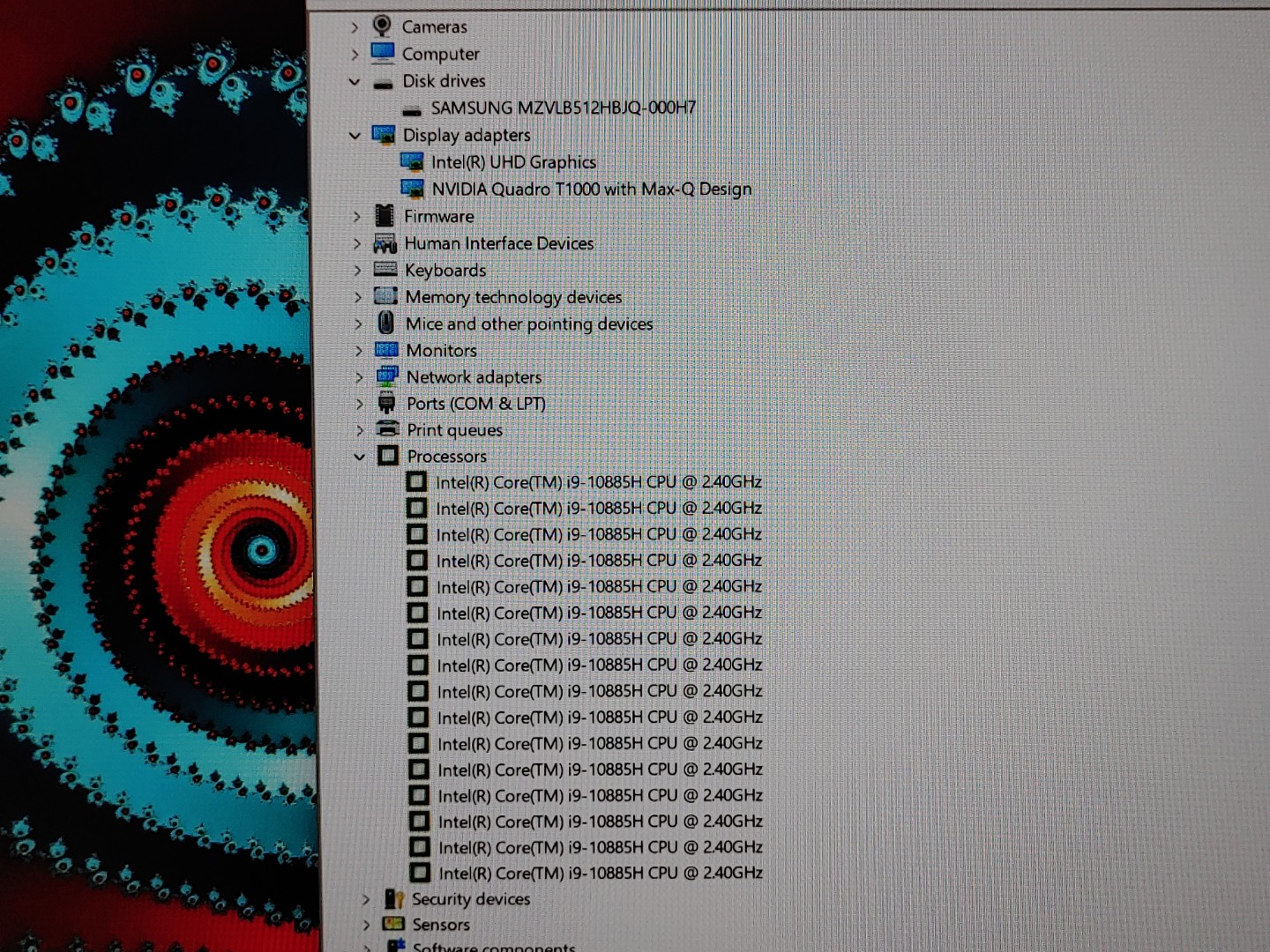Click the Human Interface Devices icon
The width and height of the screenshot is (1270, 952).
coord(385,243)
